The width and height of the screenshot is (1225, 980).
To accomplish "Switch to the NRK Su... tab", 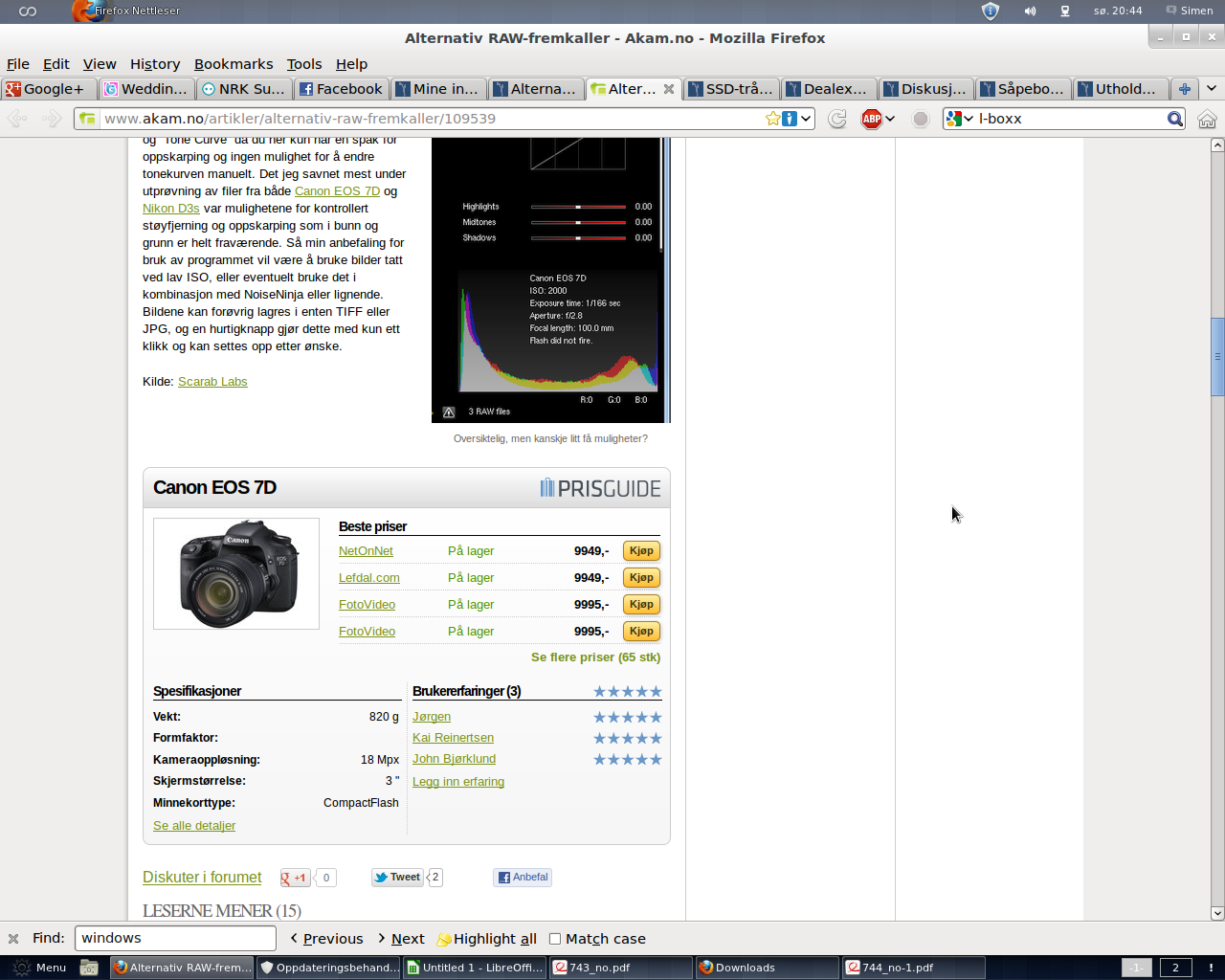I will click(244, 89).
